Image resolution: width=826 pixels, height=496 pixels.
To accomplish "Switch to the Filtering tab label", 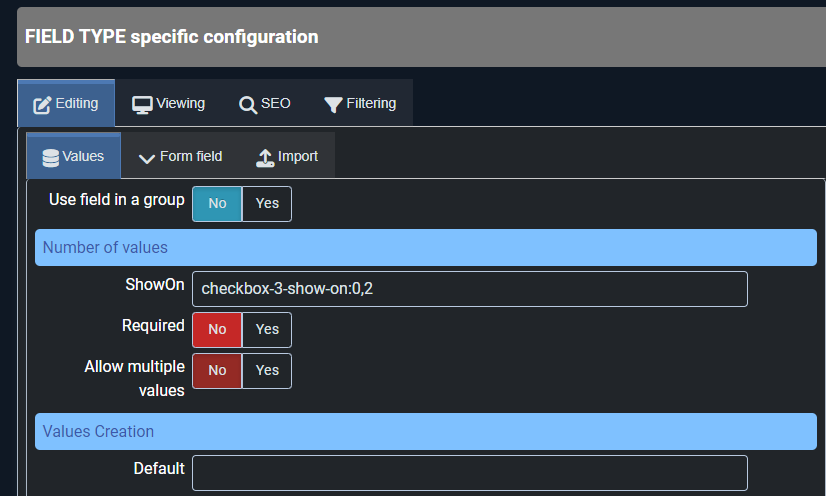I will pos(371,103).
